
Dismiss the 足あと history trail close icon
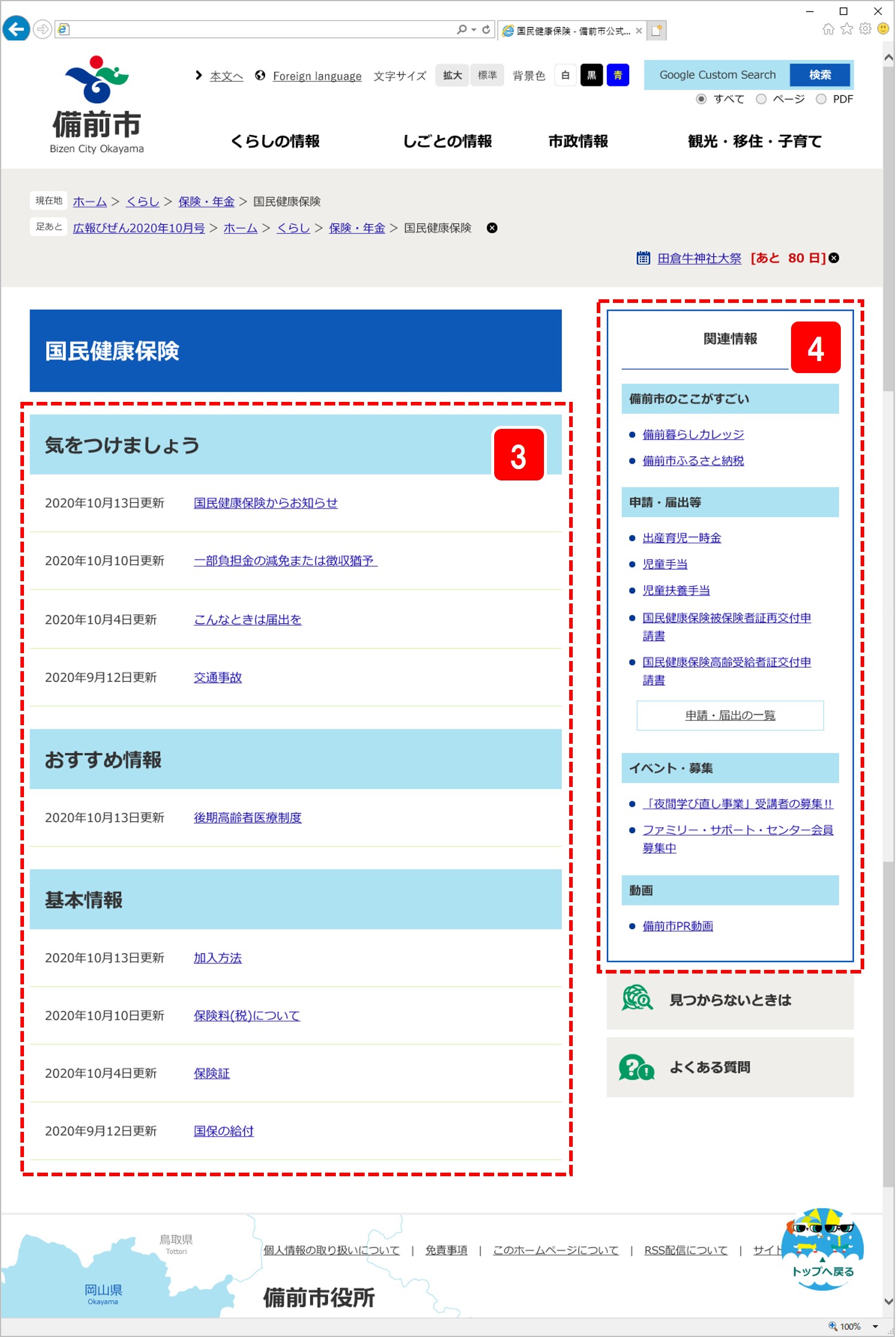pos(492,228)
